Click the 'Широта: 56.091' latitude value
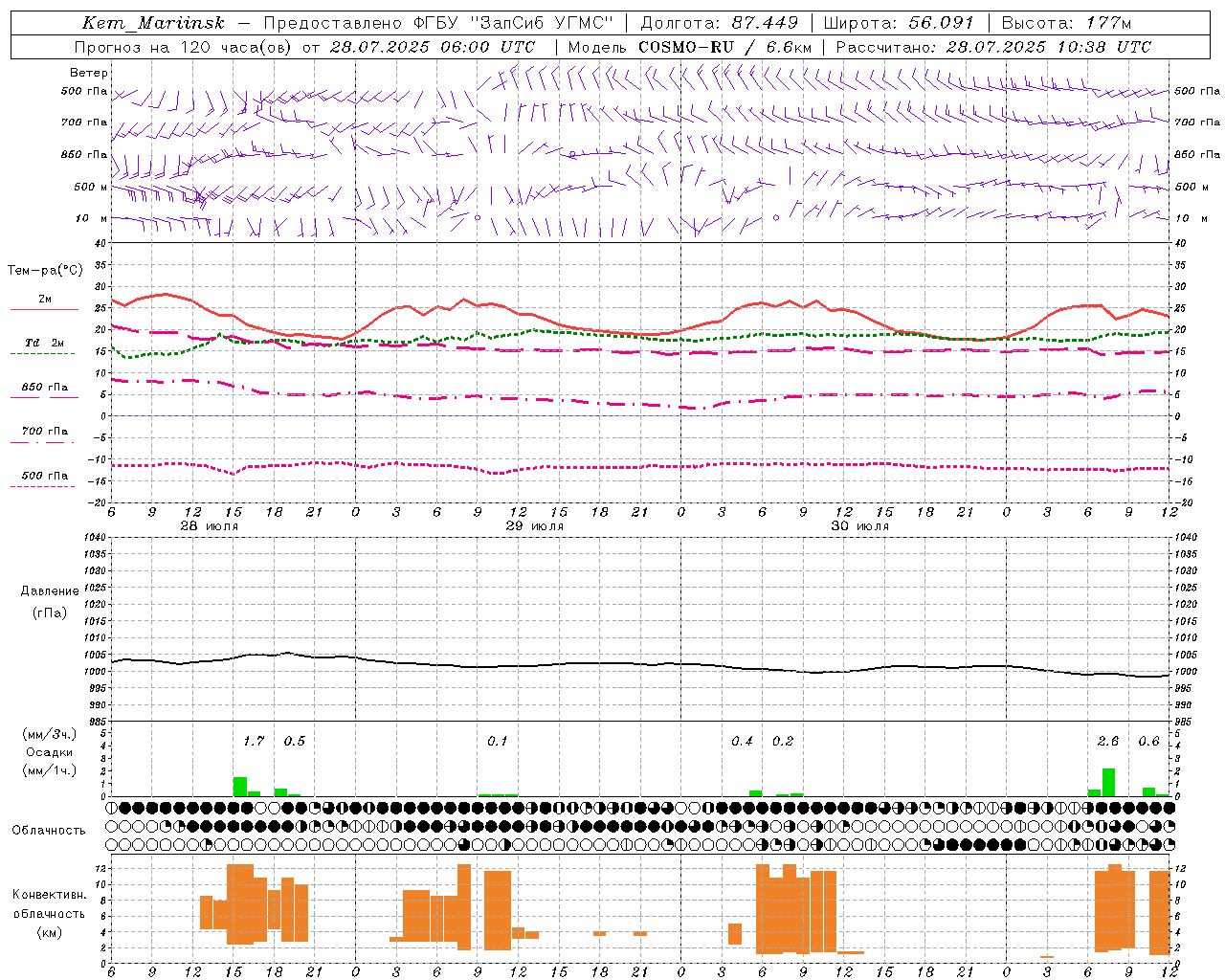Image resolution: width=1225 pixels, height=980 pixels. [x=899, y=23]
